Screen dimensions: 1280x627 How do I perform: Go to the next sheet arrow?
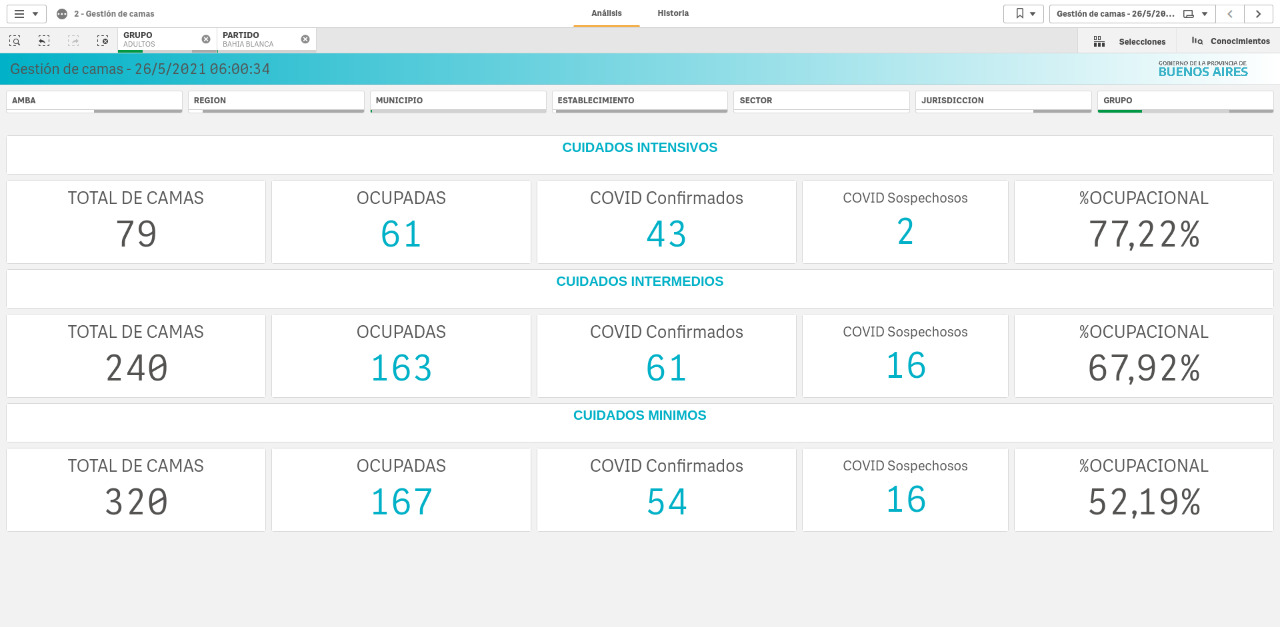(1258, 14)
